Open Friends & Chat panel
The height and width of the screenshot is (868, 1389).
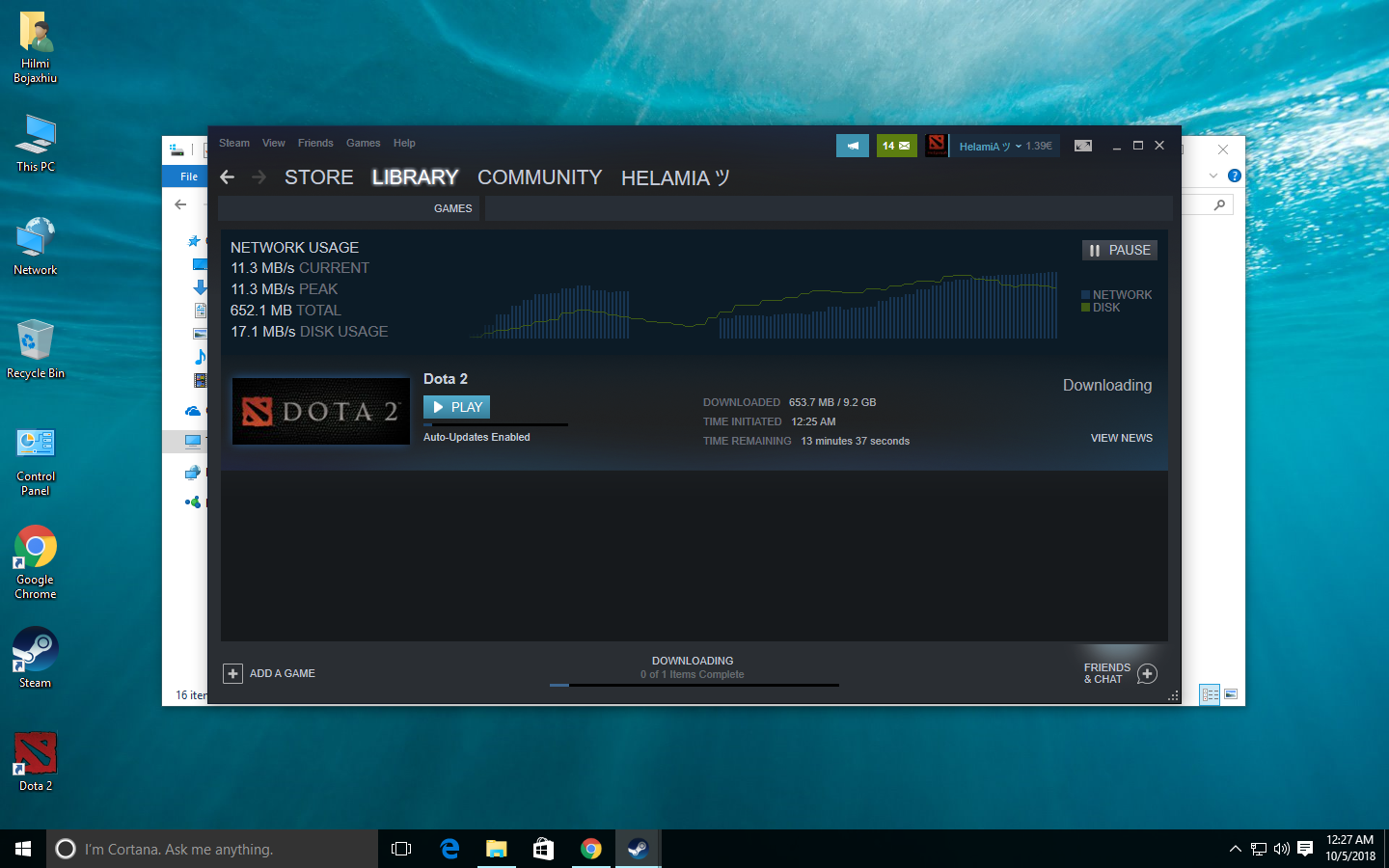point(1119,673)
